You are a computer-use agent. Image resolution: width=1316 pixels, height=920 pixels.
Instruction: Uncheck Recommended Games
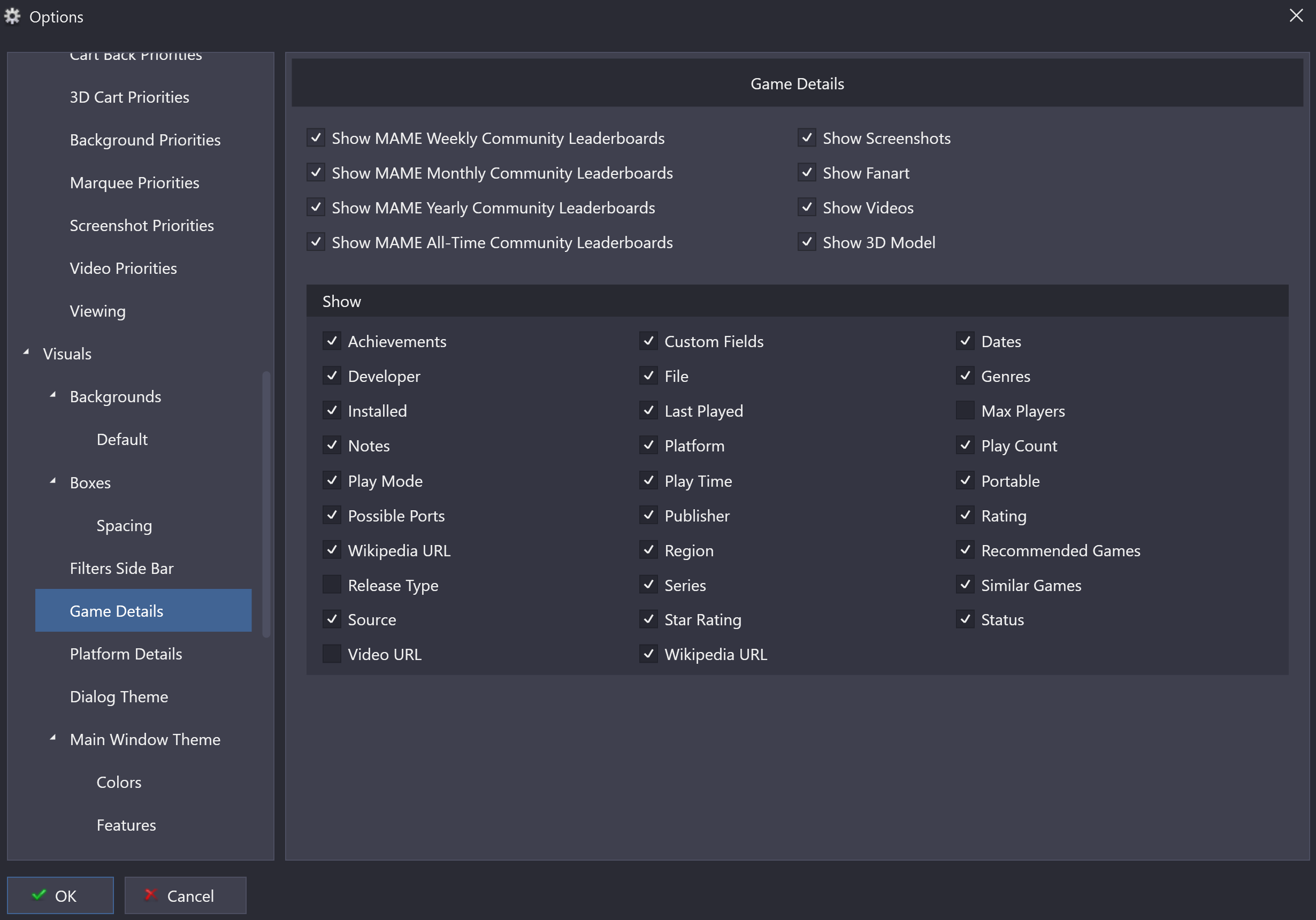click(x=965, y=550)
